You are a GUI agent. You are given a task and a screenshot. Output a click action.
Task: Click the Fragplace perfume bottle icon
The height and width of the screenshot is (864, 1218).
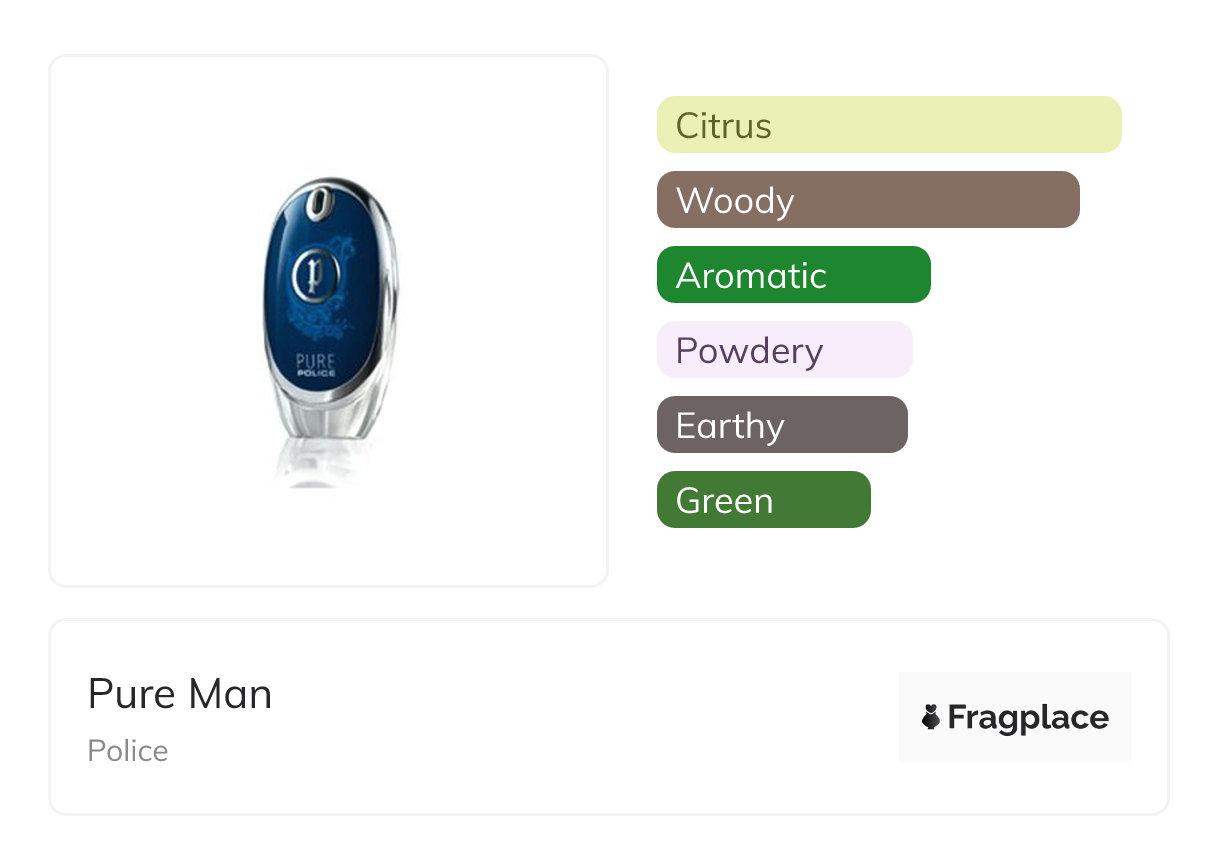[931, 717]
